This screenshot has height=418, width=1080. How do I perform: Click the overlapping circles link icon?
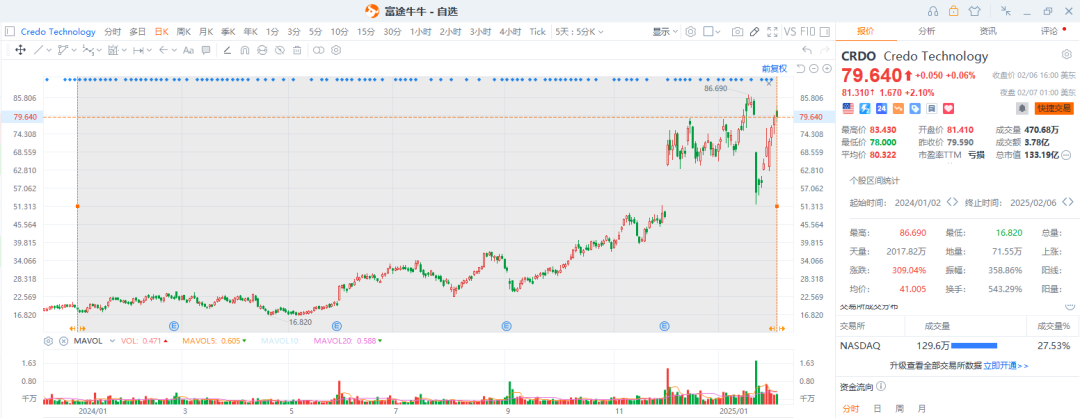(x=318, y=50)
